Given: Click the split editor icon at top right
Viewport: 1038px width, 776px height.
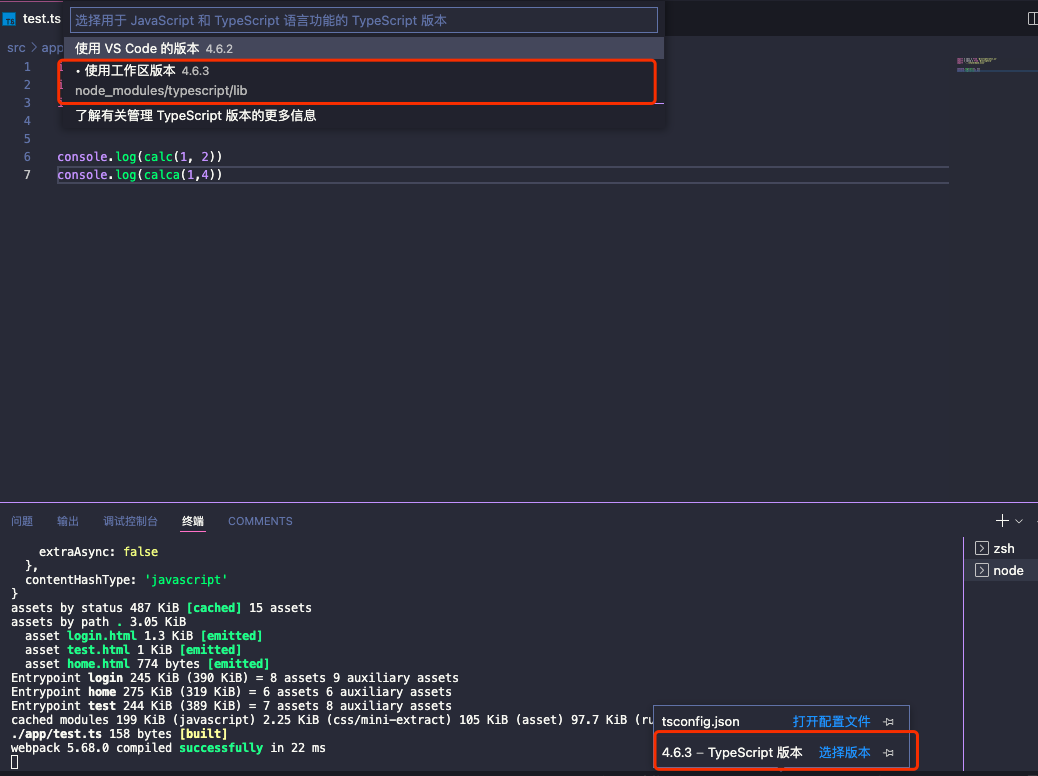Looking at the screenshot, I should click(x=1032, y=19).
